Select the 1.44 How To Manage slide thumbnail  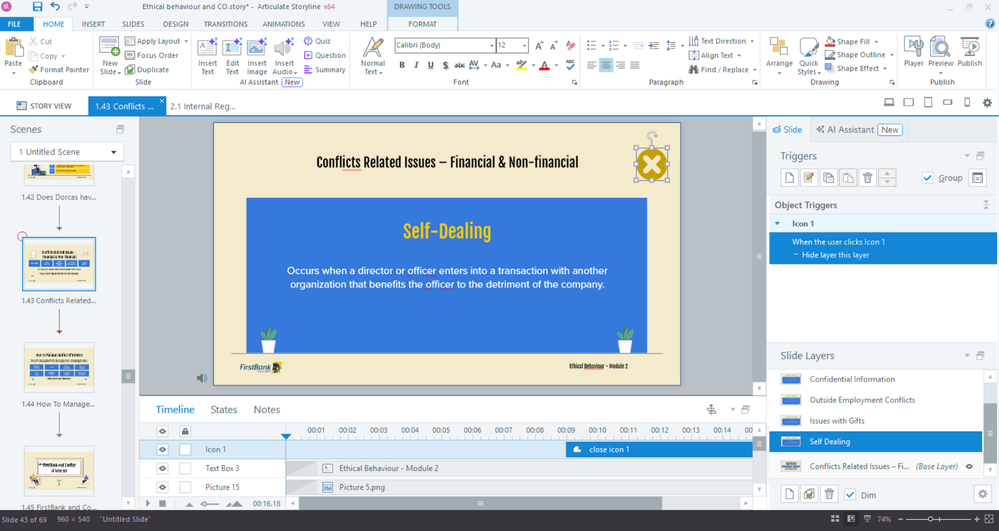(x=59, y=368)
